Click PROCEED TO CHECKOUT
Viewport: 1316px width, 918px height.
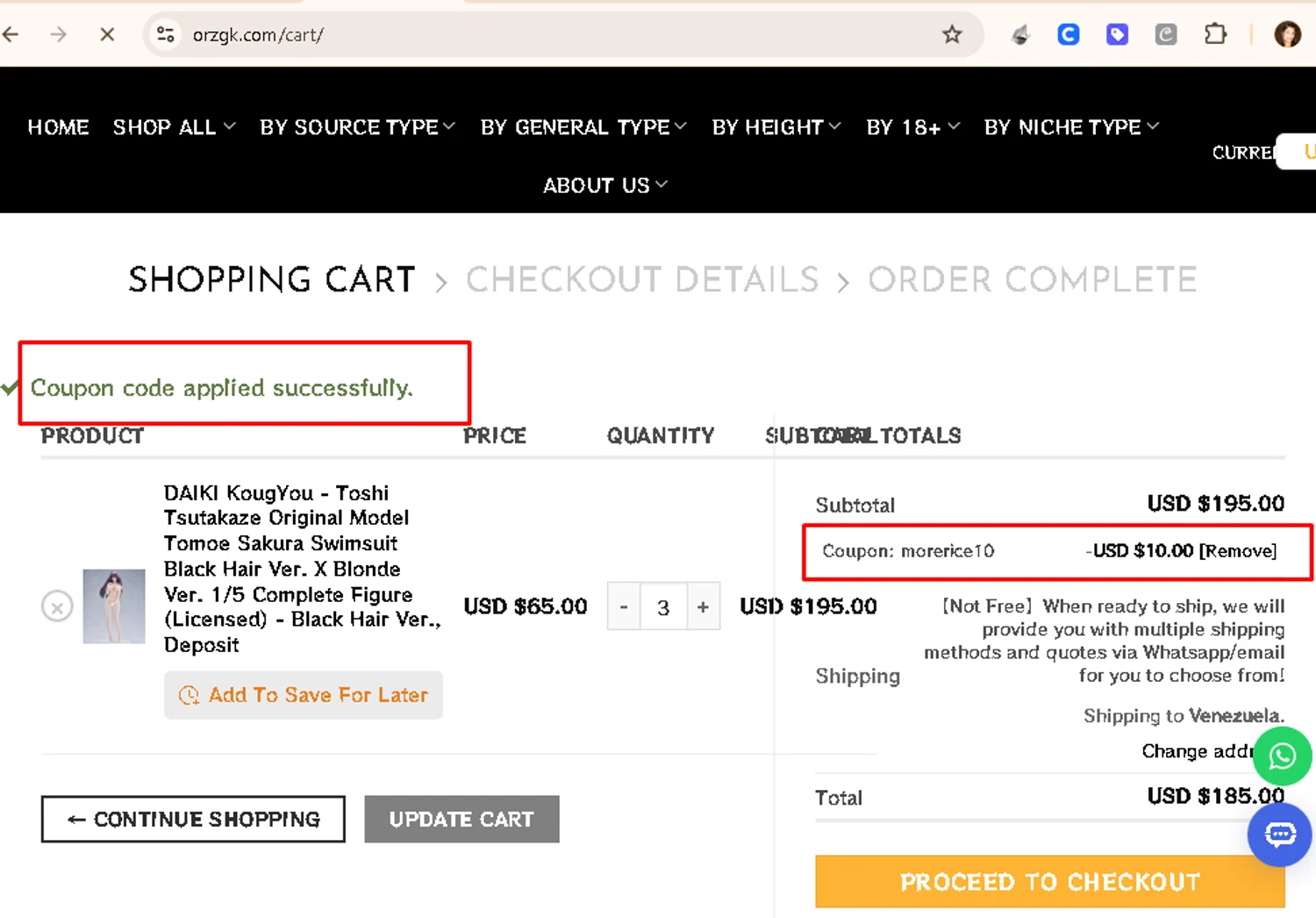coord(1049,882)
